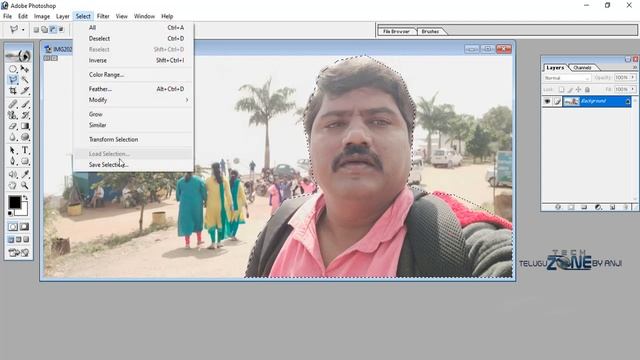Click create new layer icon
This screenshot has width=640, height=360.
pyautogui.click(x=612, y=207)
